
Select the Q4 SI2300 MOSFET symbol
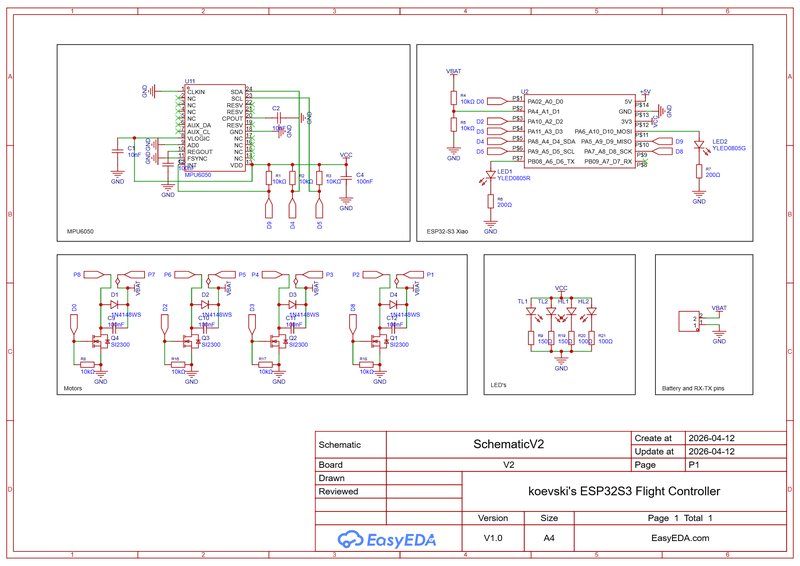point(100,340)
